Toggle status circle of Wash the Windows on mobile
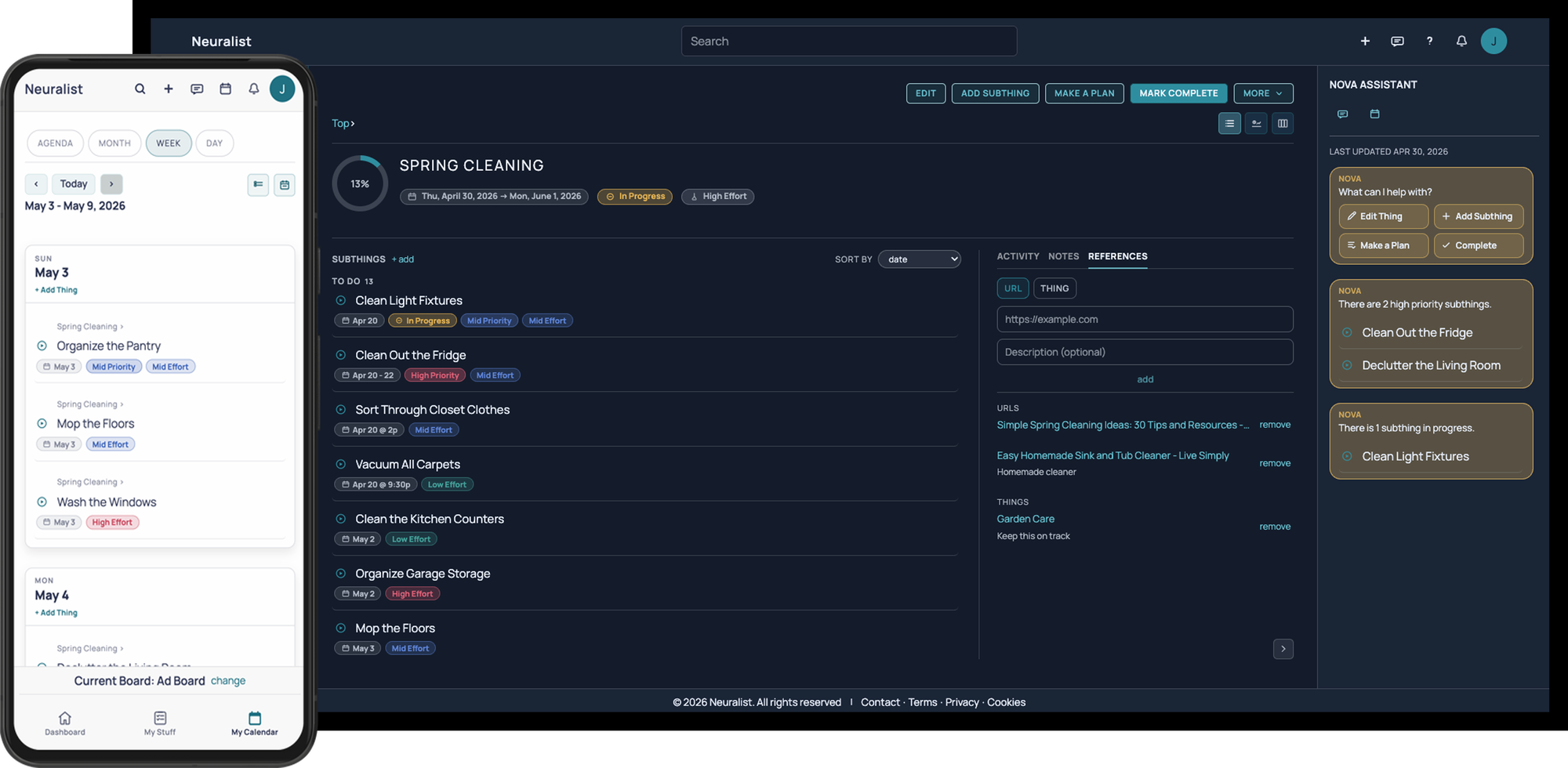Image resolution: width=1568 pixels, height=768 pixels. pos(42,502)
